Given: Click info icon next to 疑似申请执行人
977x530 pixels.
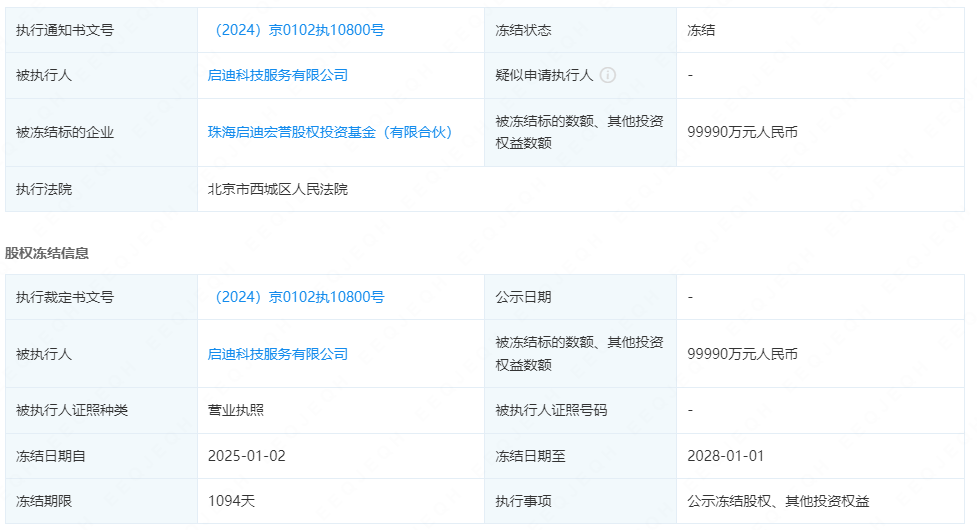Looking at the screenshot, I should click(x=608, y=75).
